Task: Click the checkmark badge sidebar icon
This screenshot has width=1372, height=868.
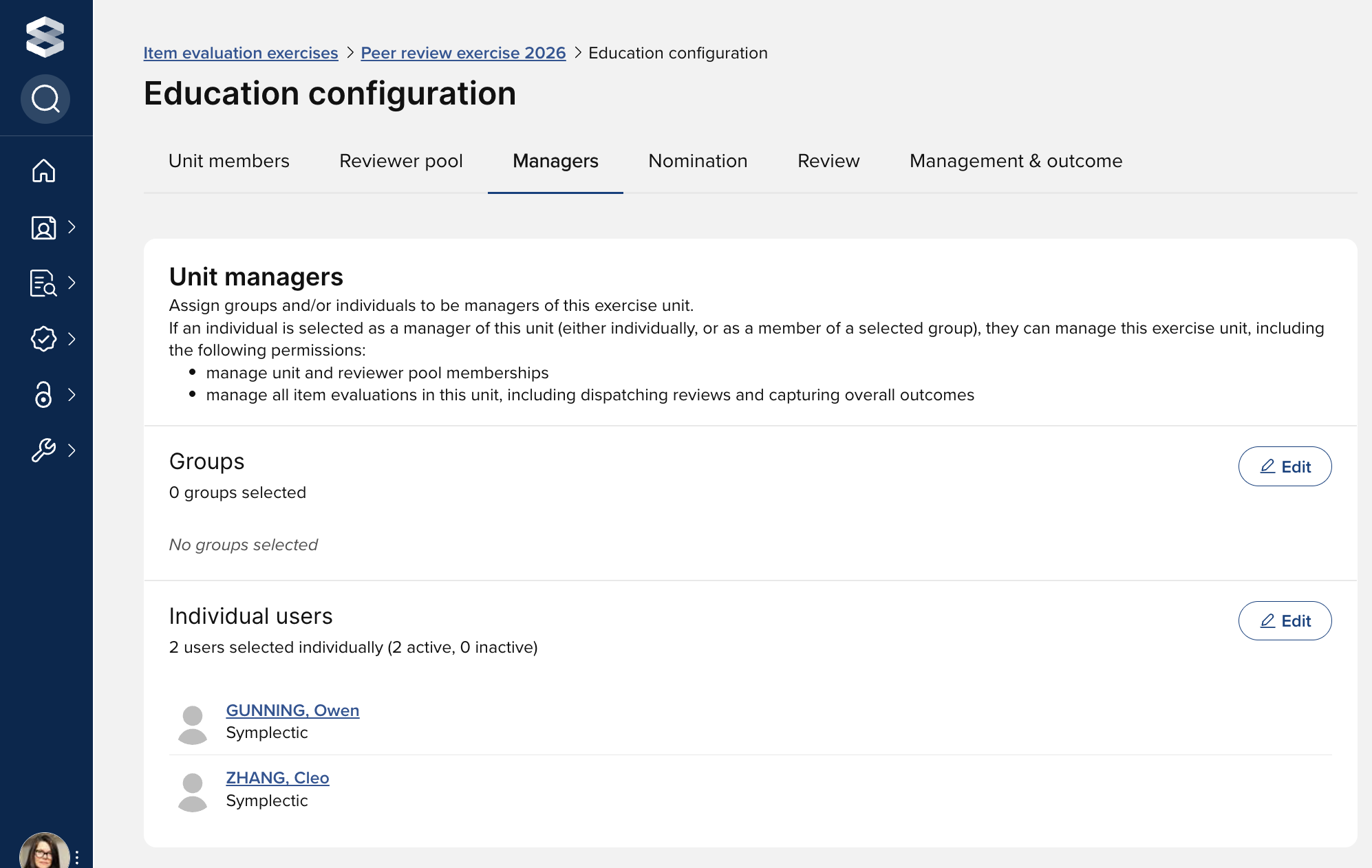Action: pos(43,338)
